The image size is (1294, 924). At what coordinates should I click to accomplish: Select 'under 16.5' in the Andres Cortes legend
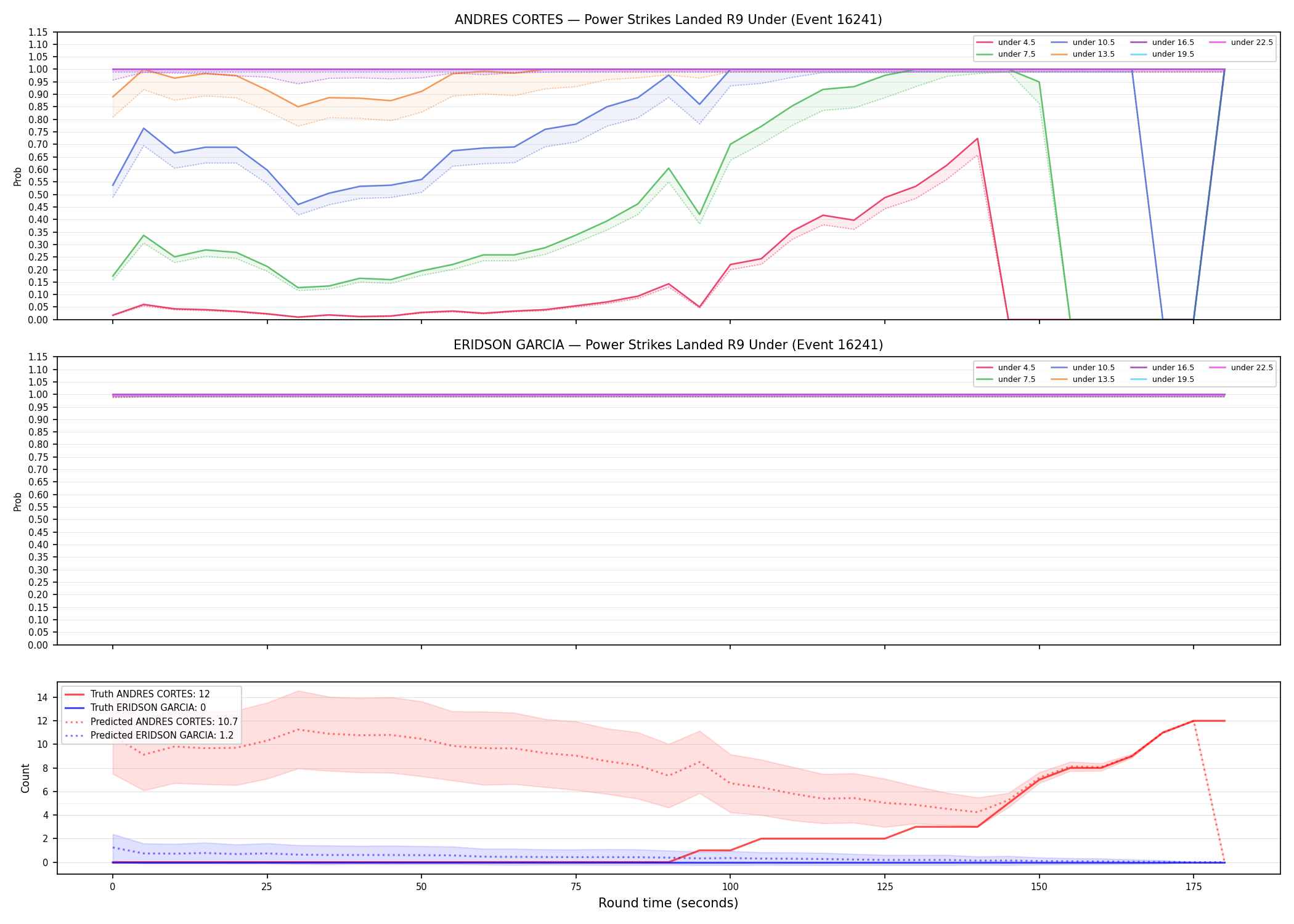(1162, 43)
